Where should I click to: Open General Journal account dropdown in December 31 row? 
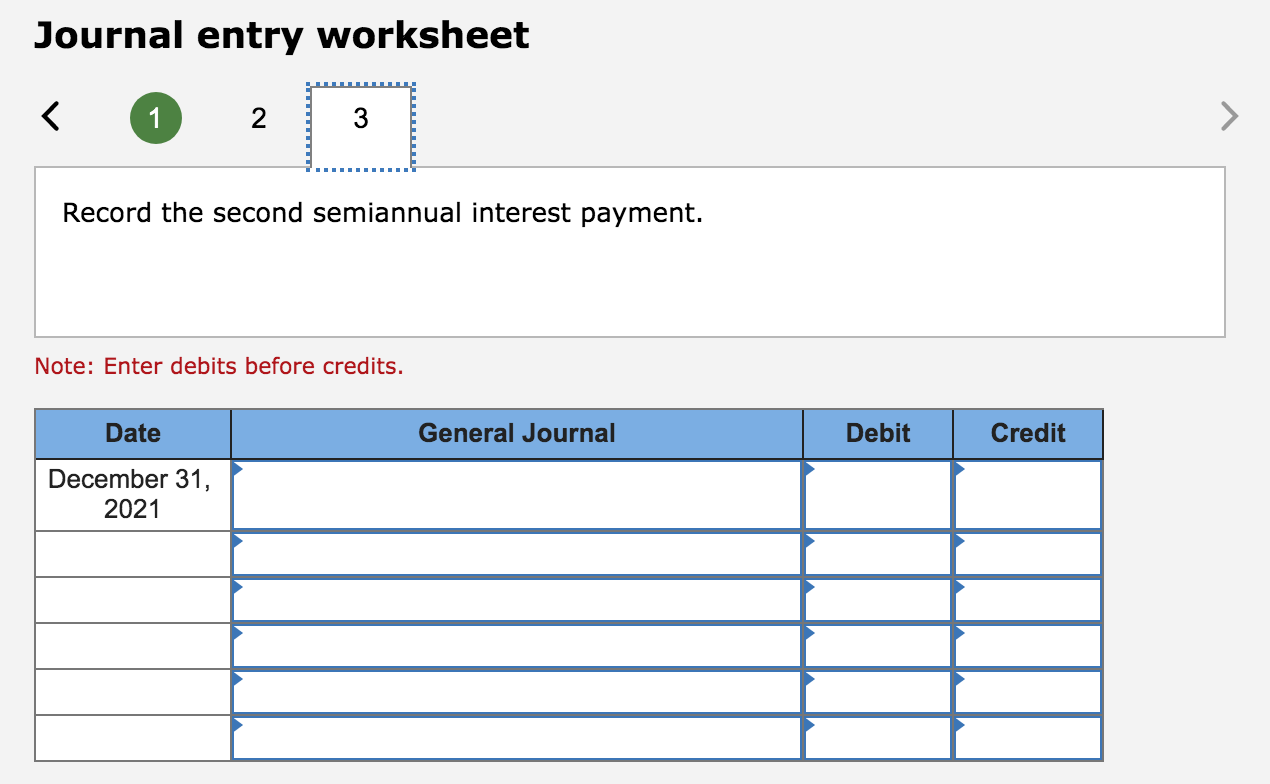click(517, 495)
